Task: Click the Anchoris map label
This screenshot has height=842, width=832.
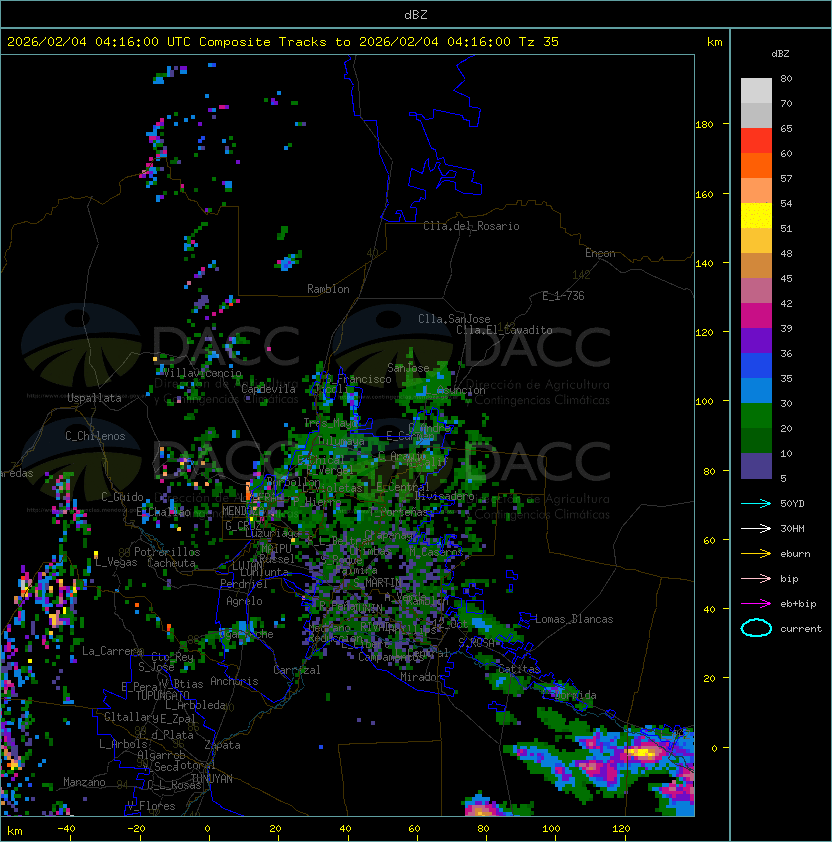Action: [x=234, y=681]
